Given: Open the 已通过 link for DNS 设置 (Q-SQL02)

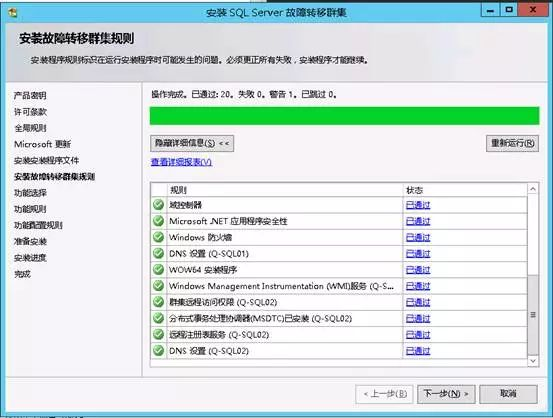Looking at the screenshot, I should (418, 351).
